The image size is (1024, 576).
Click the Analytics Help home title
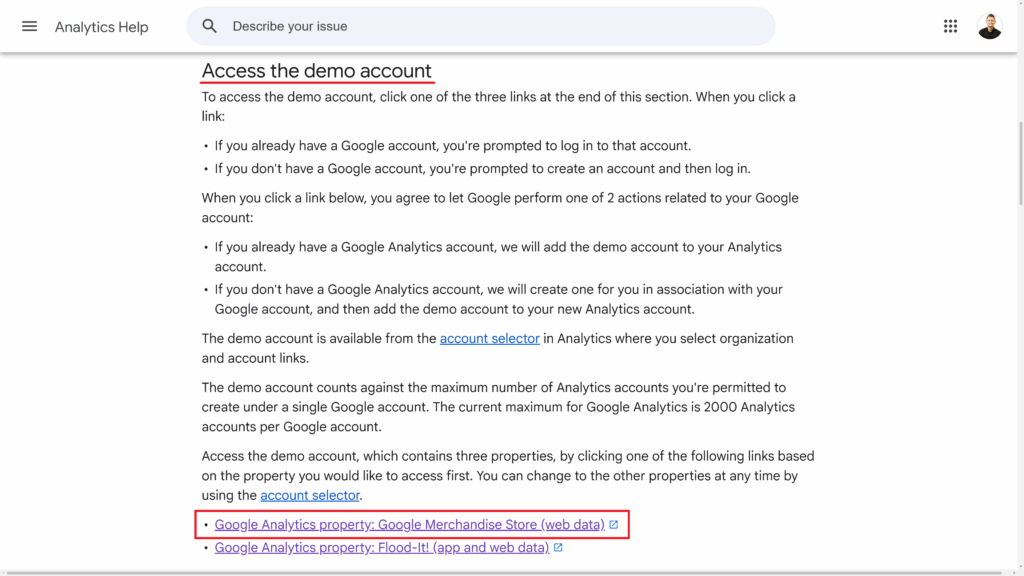coord(101,26)
